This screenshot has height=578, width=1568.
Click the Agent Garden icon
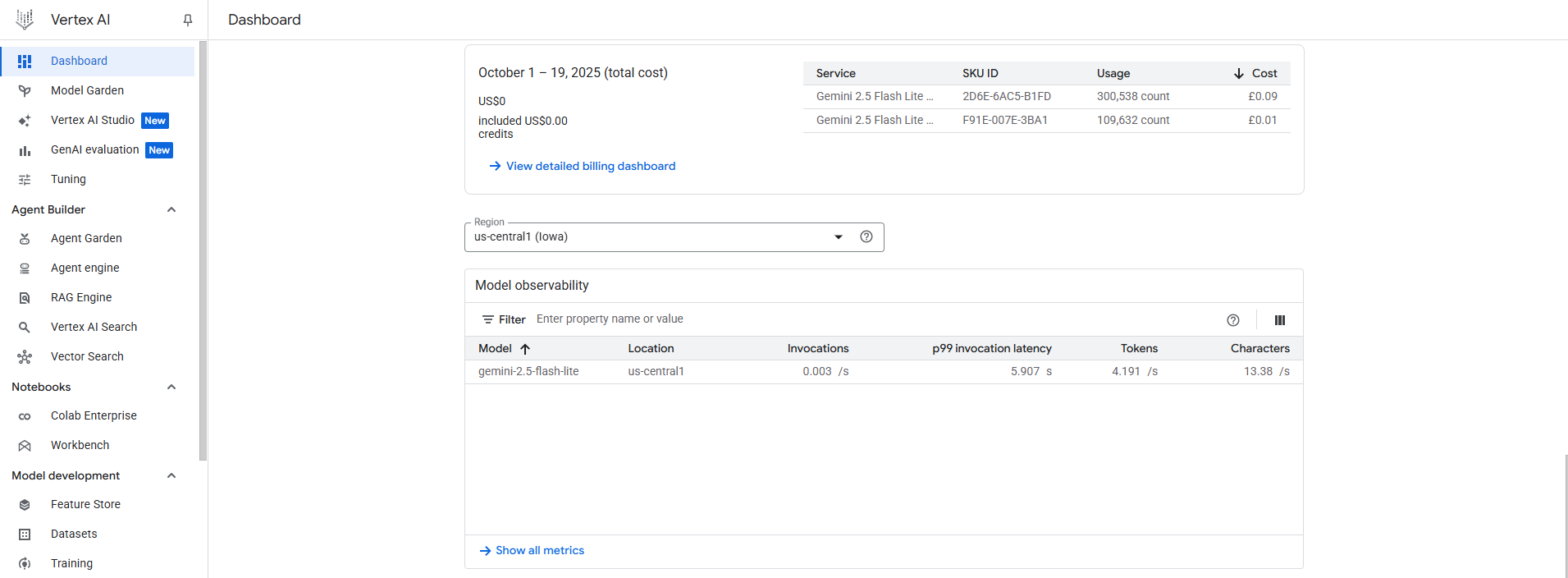pyautogui.click(x=25, y=238)
